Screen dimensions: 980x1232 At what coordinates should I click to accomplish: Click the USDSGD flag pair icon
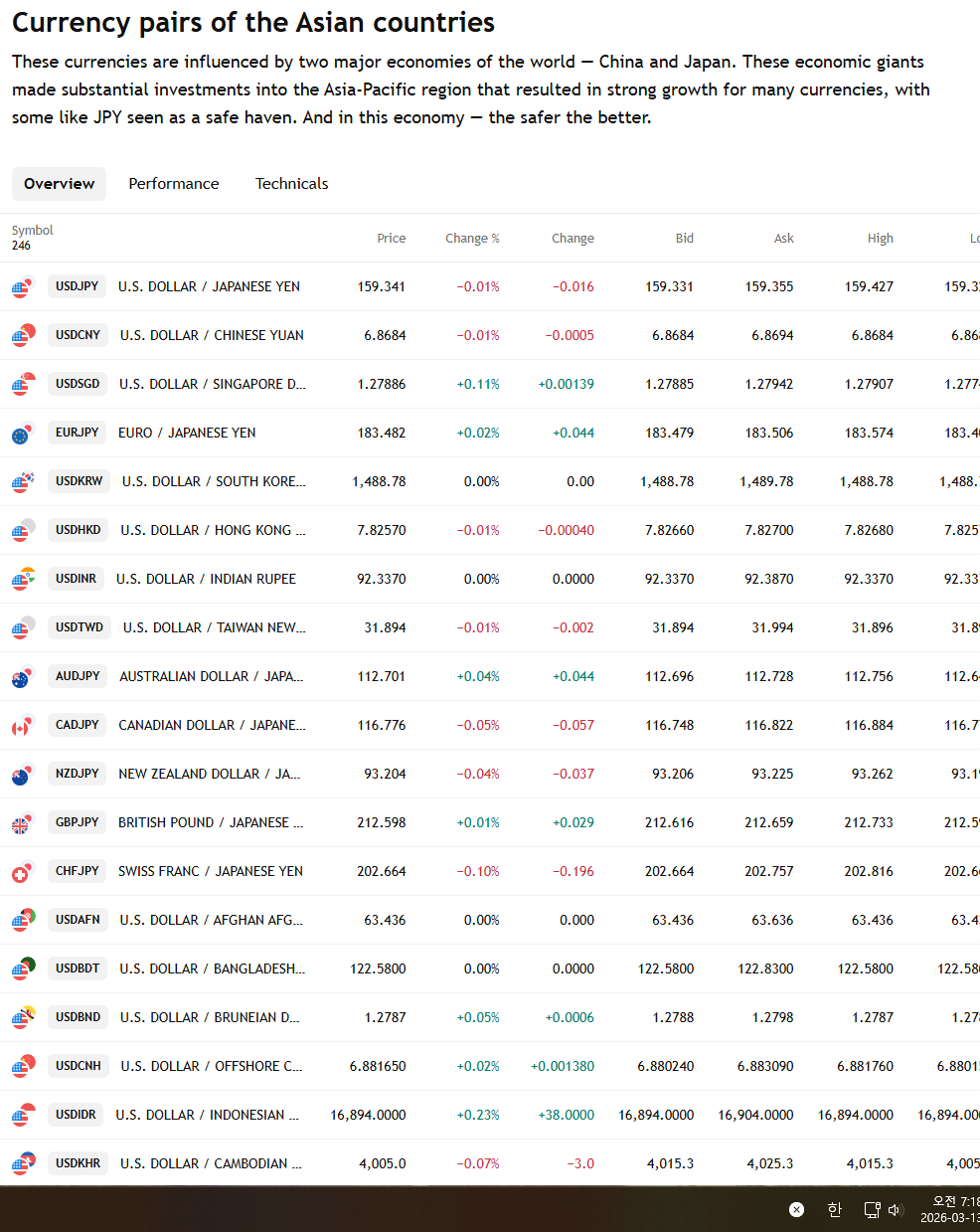pos(23,384)
